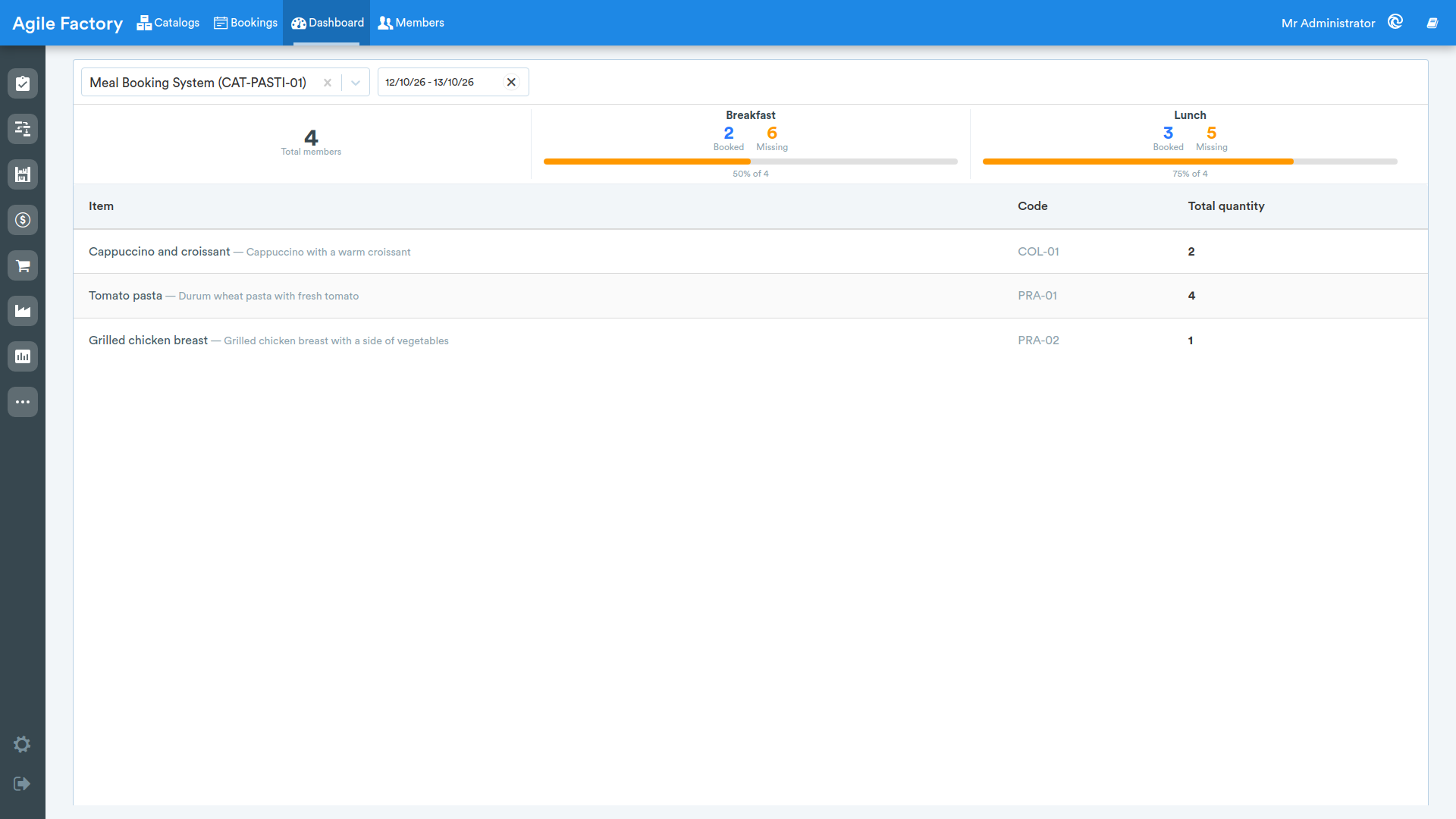Click the 75% of 4 label
This screenshot has width=1456, height=819.
[x=1190, y=174]
